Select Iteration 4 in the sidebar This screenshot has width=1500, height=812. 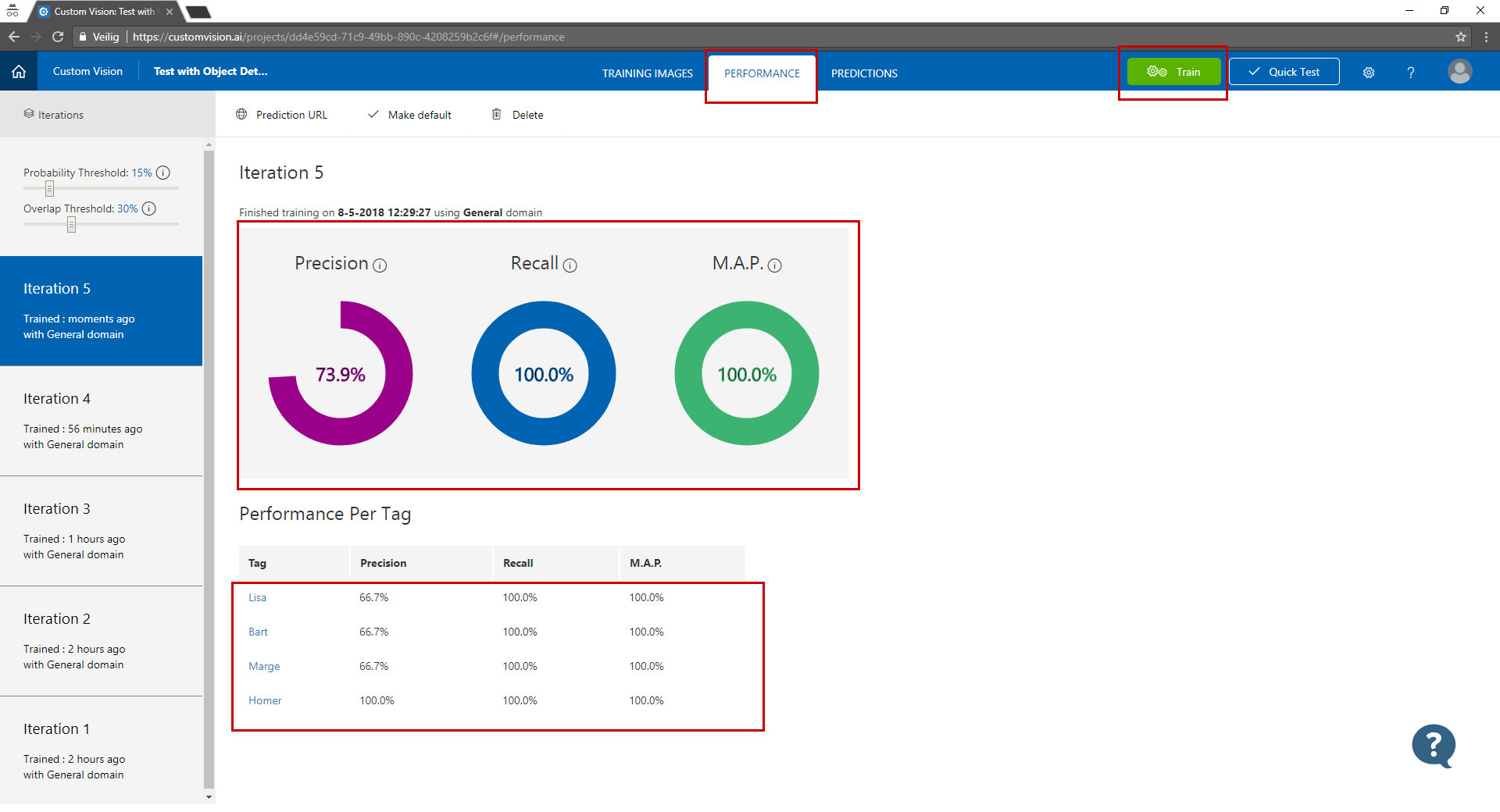pyautogui.click(x=101, y=421)
